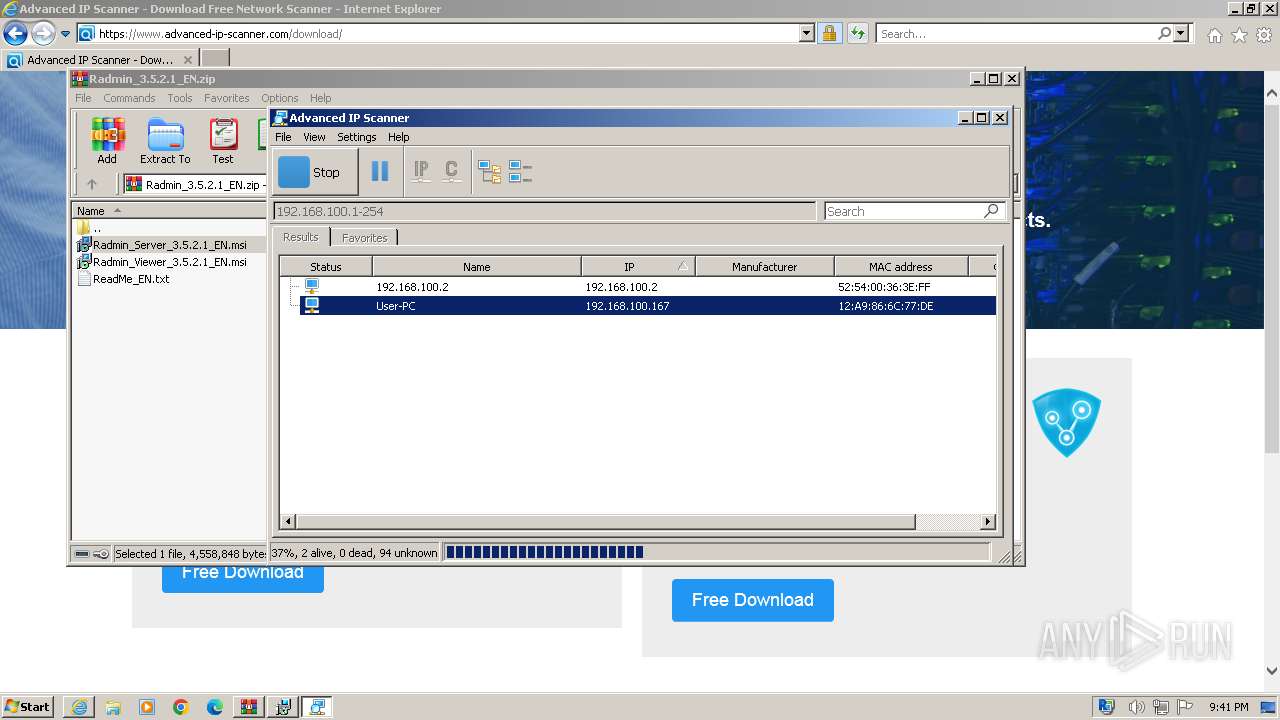Click MAC address 12:A9:86:6C:77:DE cell

click(885, 306)
